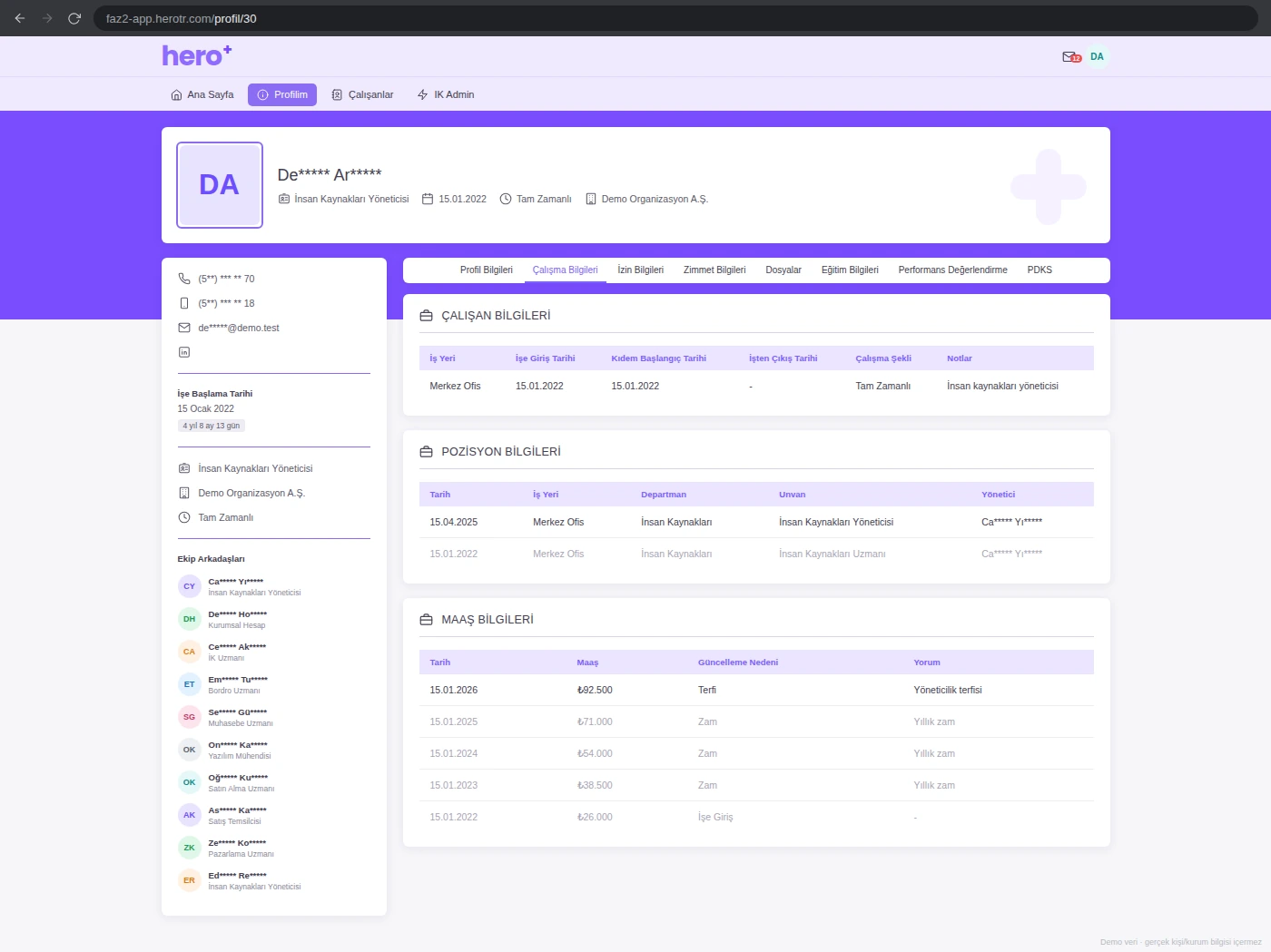
Task: Click the email de*****@demo.test
Action: click(239, 328)
